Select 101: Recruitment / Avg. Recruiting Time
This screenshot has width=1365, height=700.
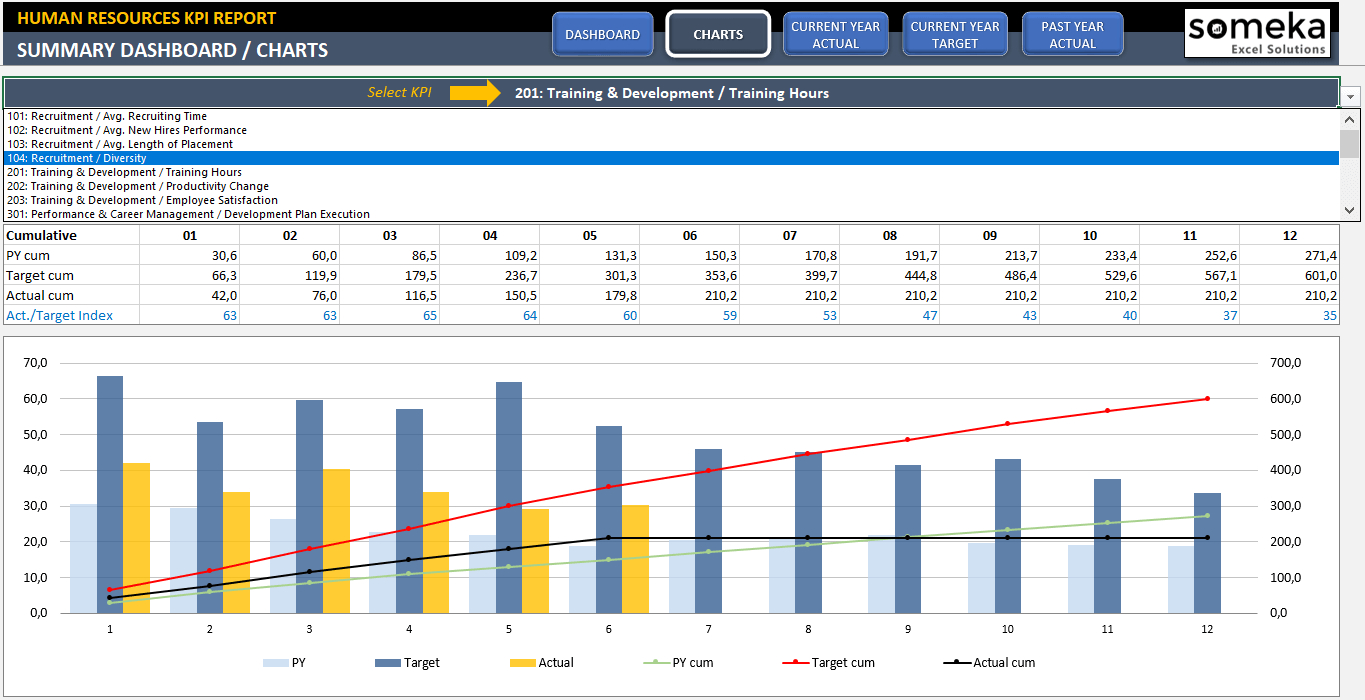(119, 116)
